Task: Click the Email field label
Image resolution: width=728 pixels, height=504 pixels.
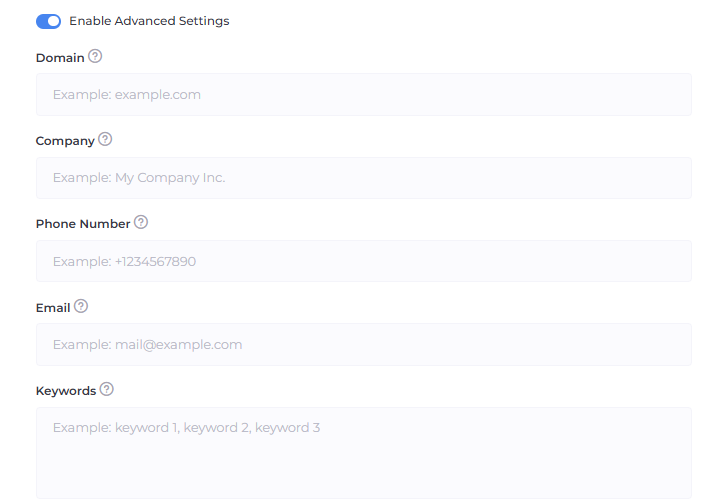Action: pyautogui.click(x=53, y=307)
